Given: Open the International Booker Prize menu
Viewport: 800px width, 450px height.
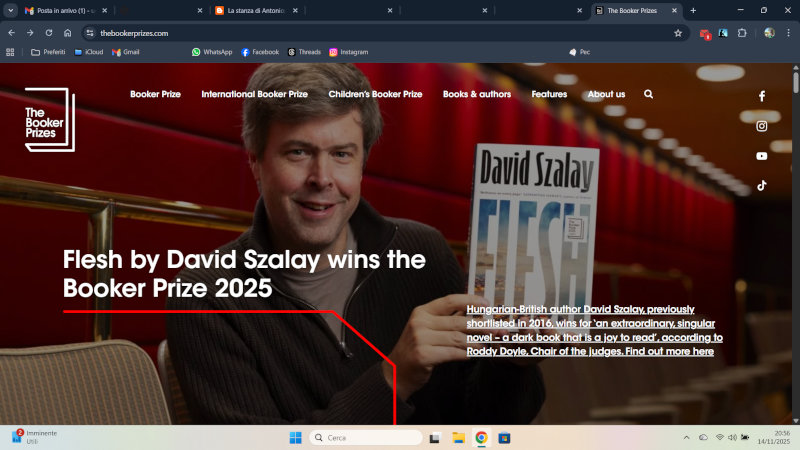Looking at the screenshot, I should [254, 94].
